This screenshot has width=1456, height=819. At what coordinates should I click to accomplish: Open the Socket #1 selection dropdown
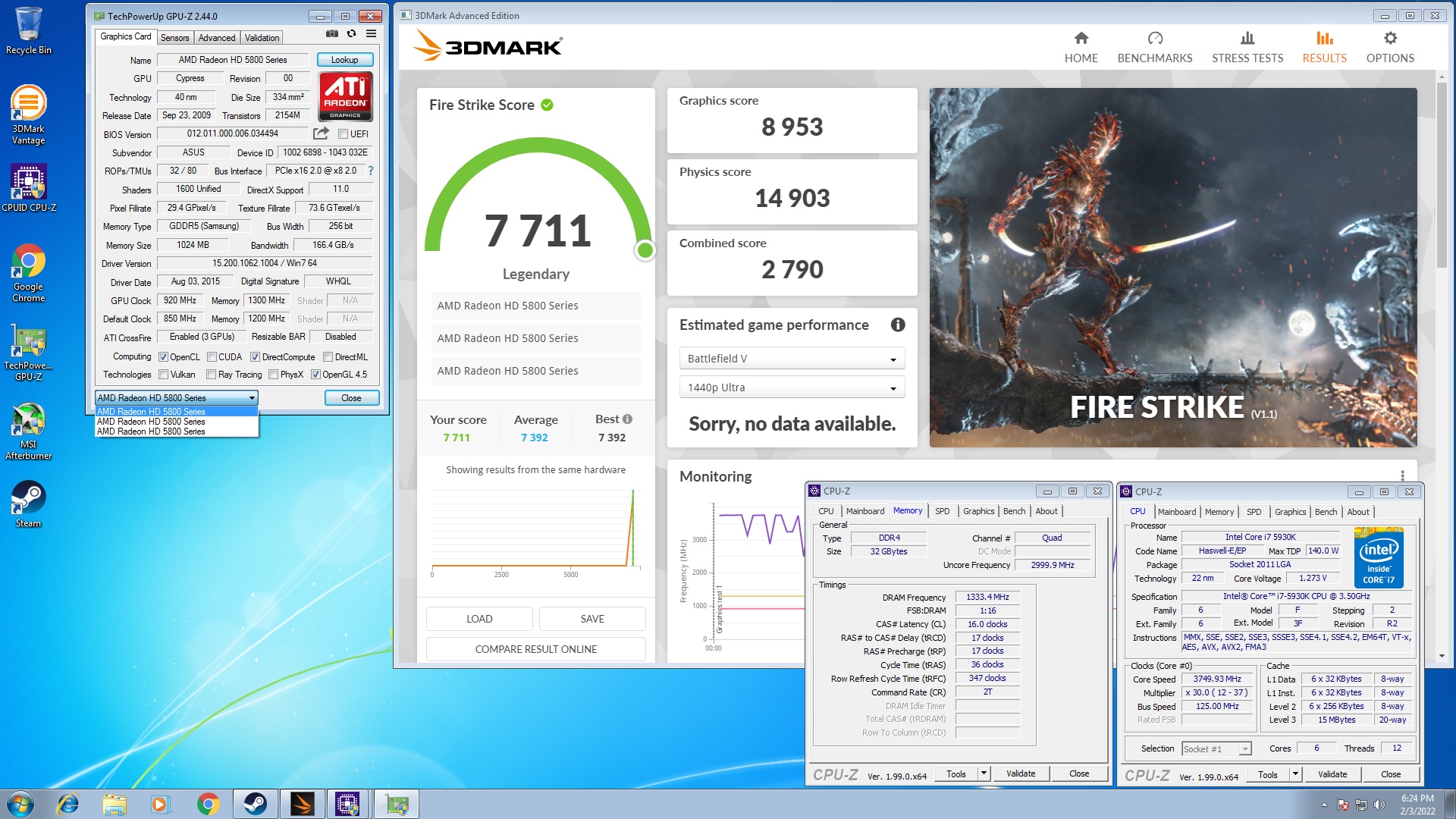(1216, 749)
